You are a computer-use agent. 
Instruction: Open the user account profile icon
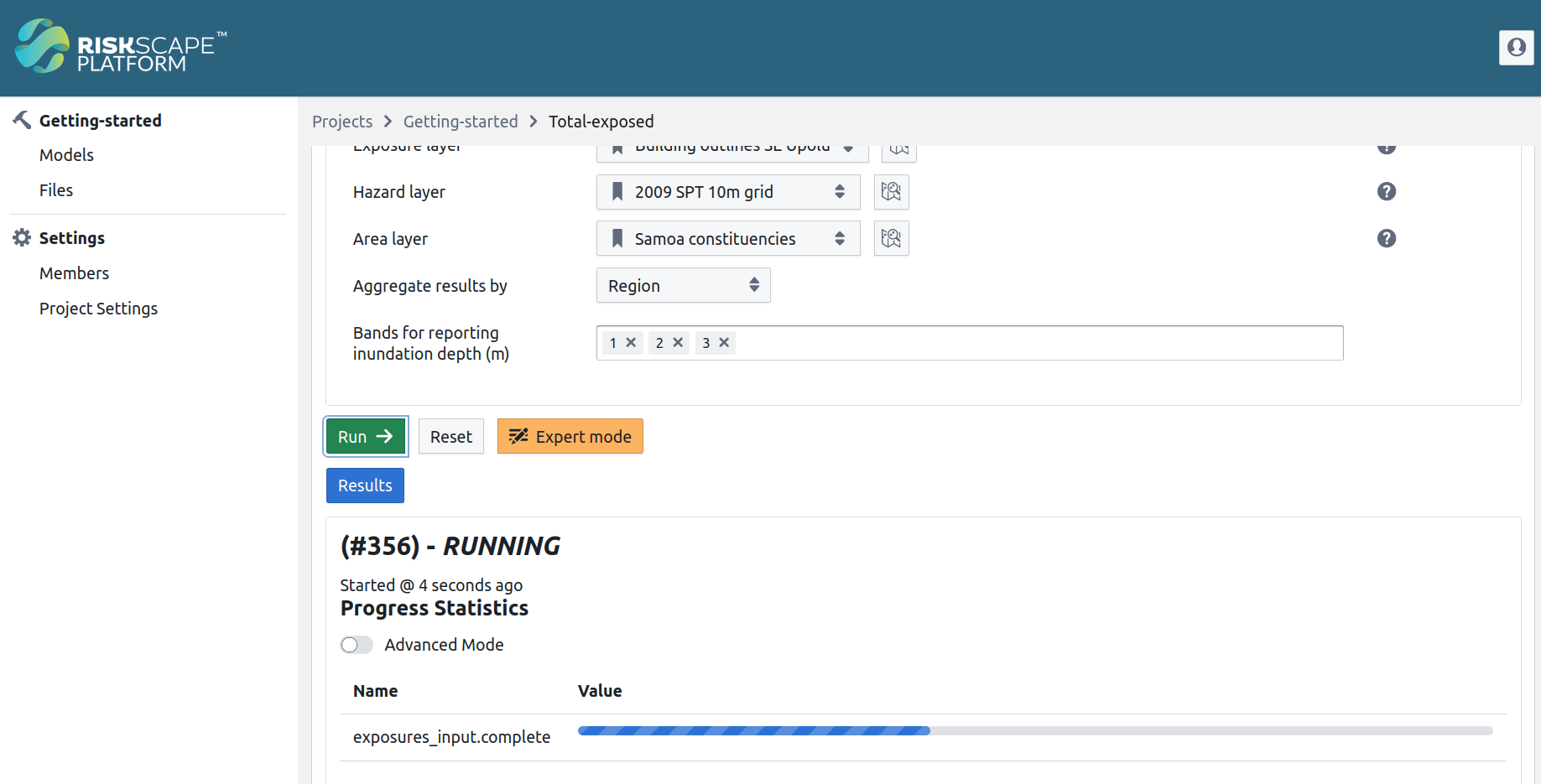(x=1516, y=48)
